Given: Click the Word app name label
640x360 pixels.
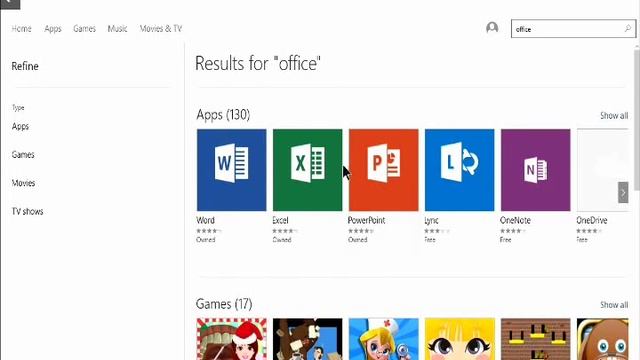Looking at the screenshot, I should [205, 220].
